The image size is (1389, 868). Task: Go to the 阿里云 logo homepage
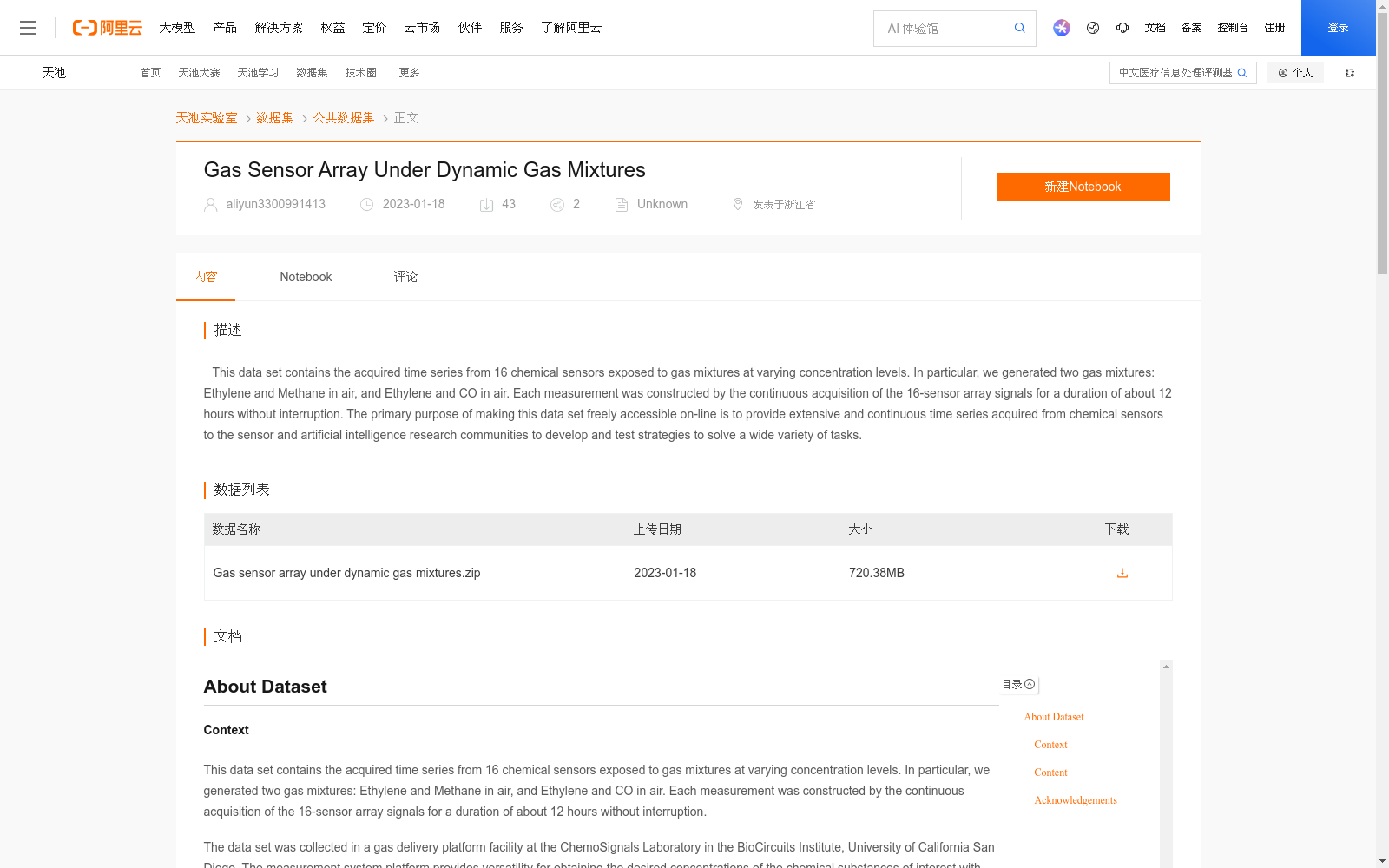[x=107, y=28]
